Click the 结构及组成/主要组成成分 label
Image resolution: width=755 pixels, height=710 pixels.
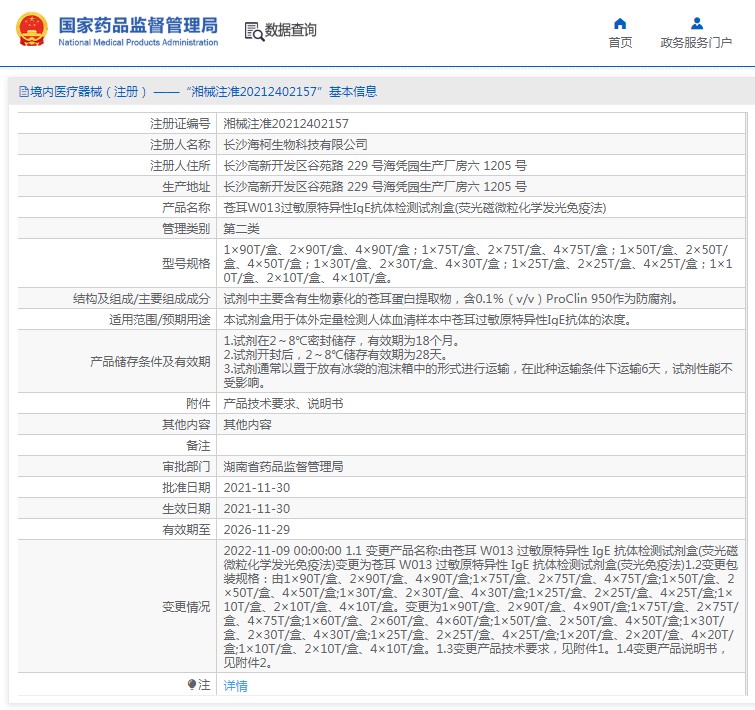click(x=142, y=298)
